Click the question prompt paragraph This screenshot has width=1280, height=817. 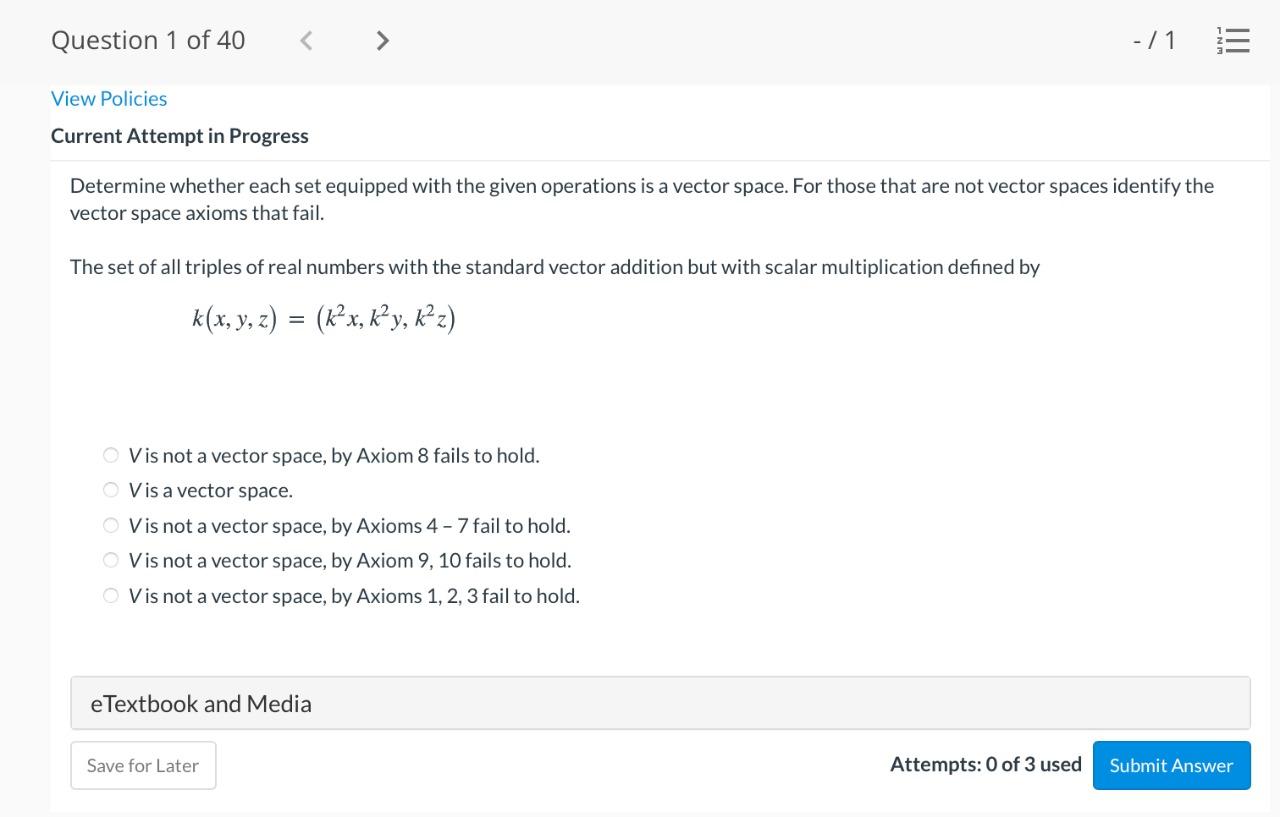point(640,199)
